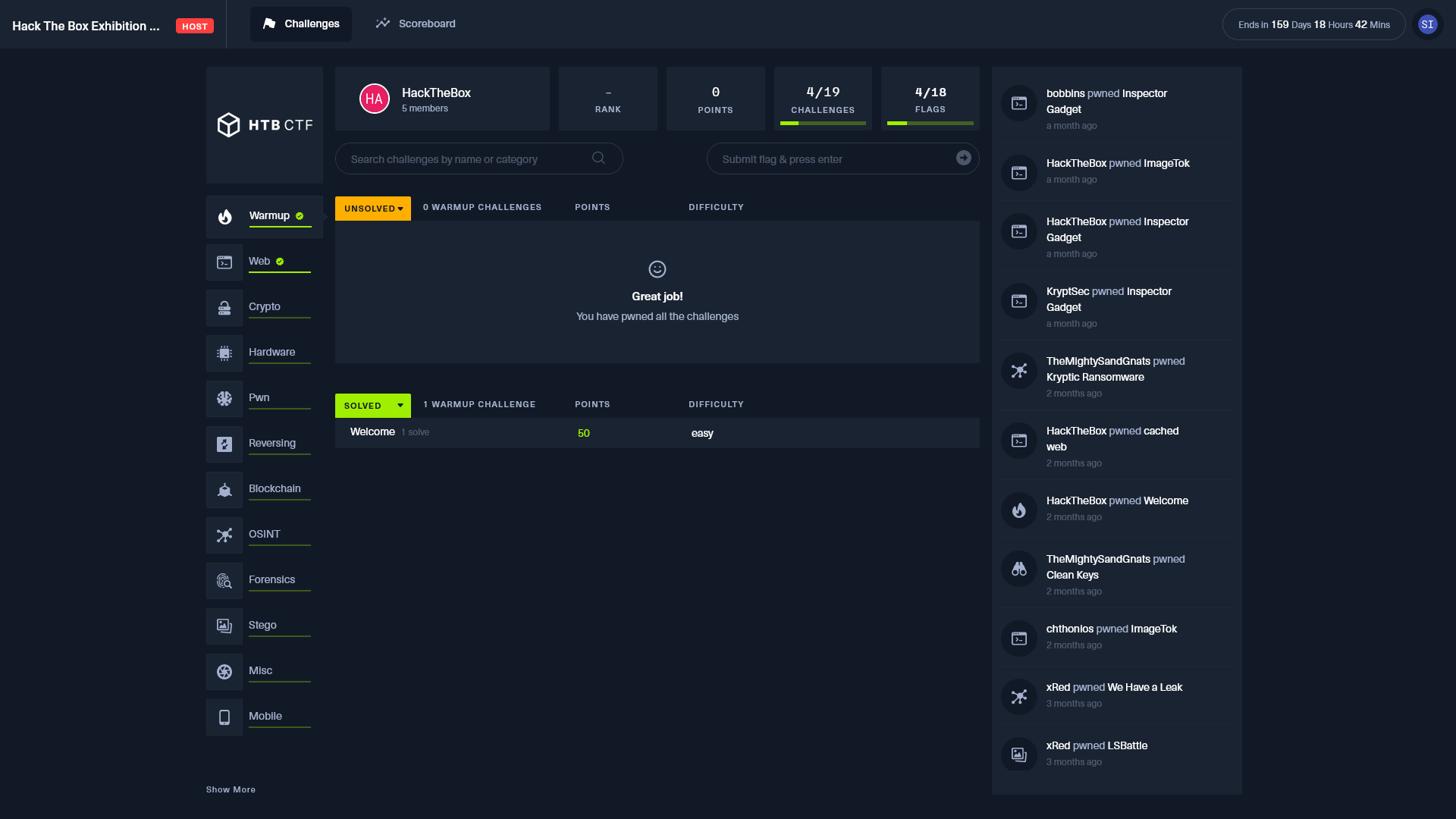Click the SI profile avatar top right

click(x=1428, y=24)
